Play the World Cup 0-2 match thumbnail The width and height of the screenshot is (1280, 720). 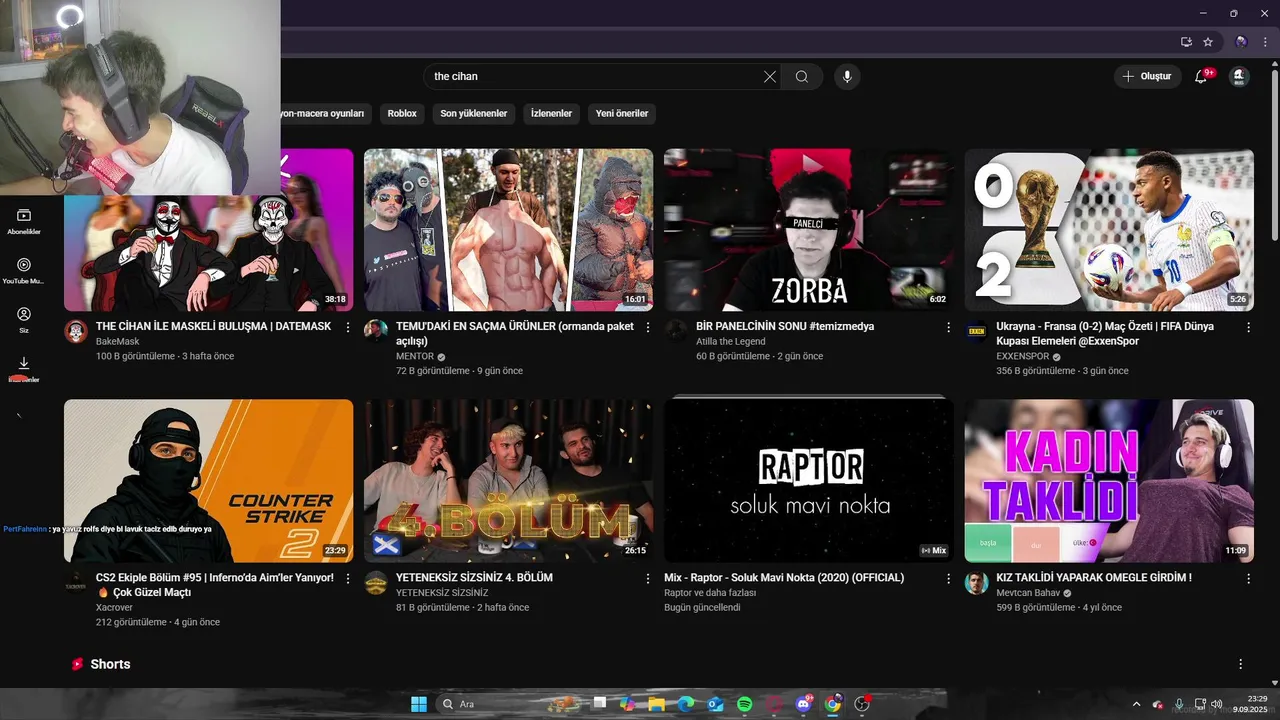coord(1109,230)
